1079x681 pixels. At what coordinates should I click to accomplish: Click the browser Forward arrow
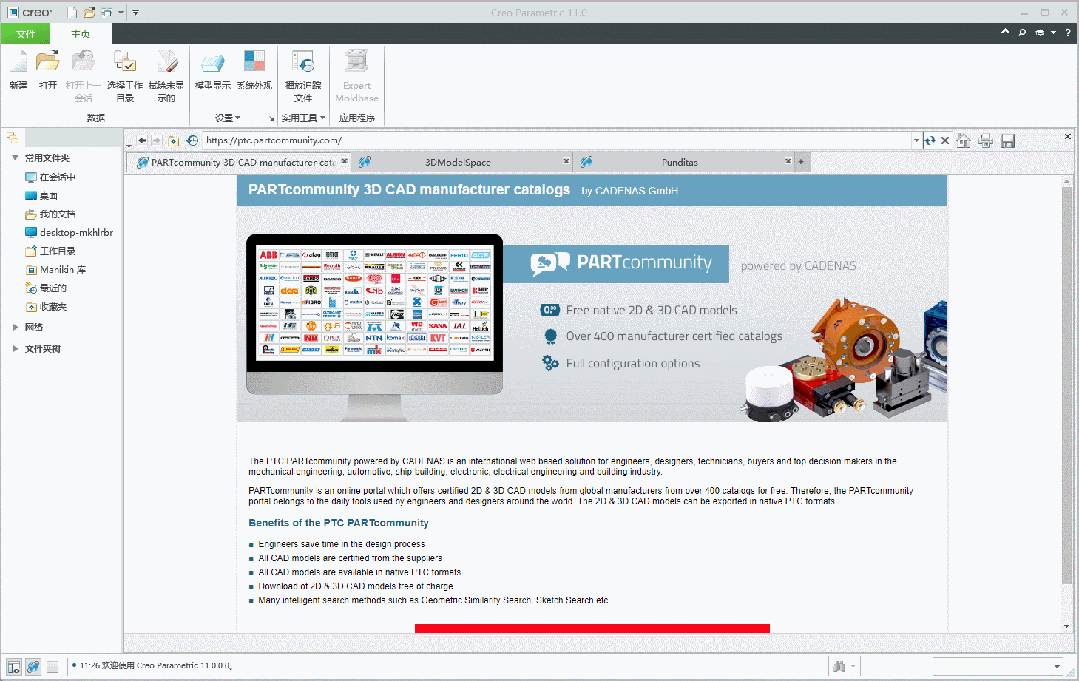click(x=156, y=140)
